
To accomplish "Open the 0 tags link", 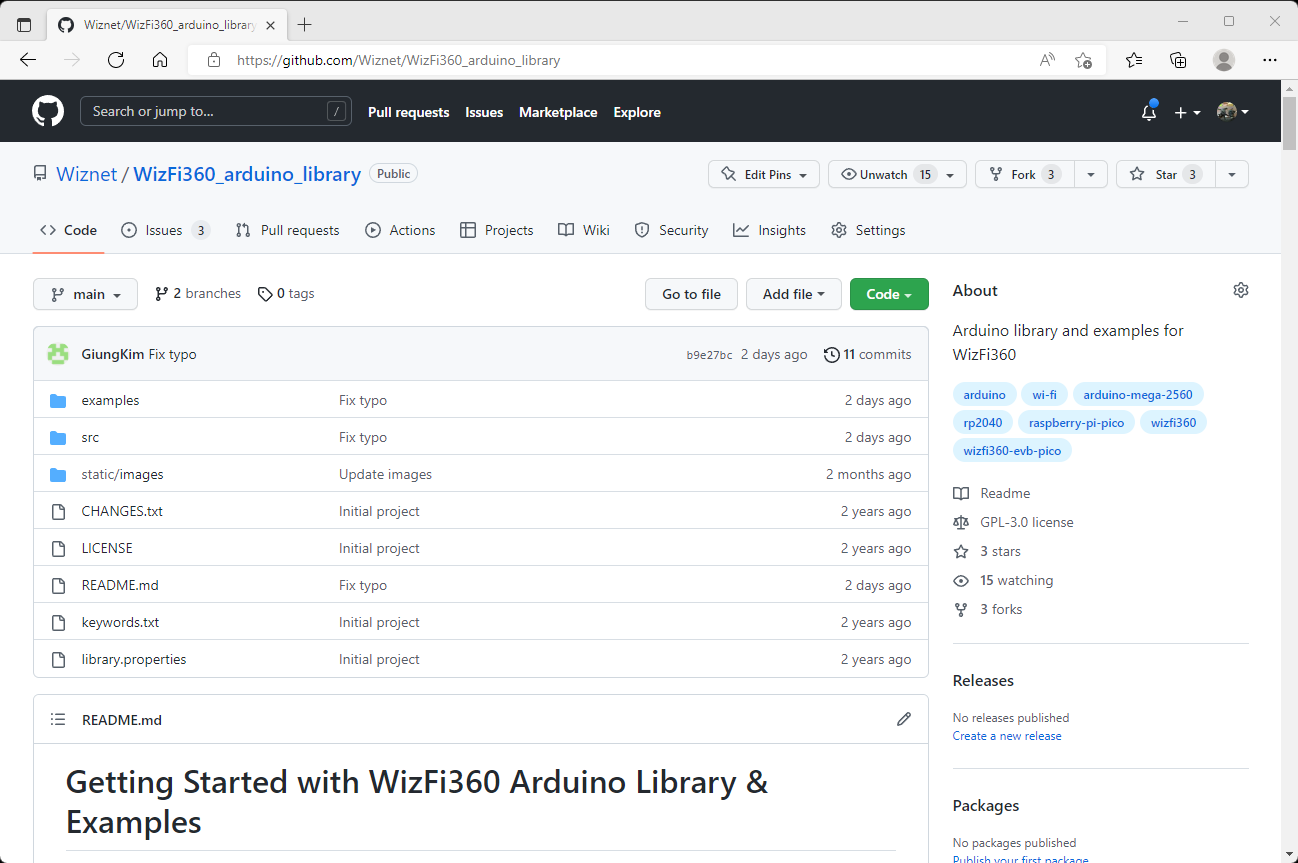I will click(286, 294).
